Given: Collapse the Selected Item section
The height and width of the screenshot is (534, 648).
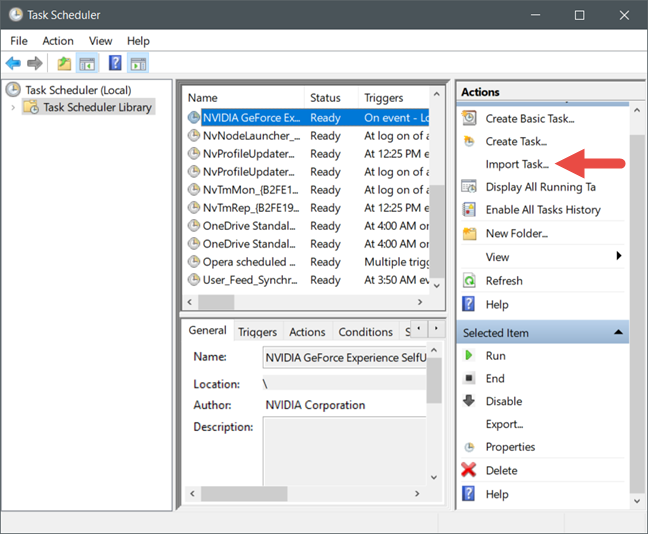Looking at the screenshot, I should point(618,332).
